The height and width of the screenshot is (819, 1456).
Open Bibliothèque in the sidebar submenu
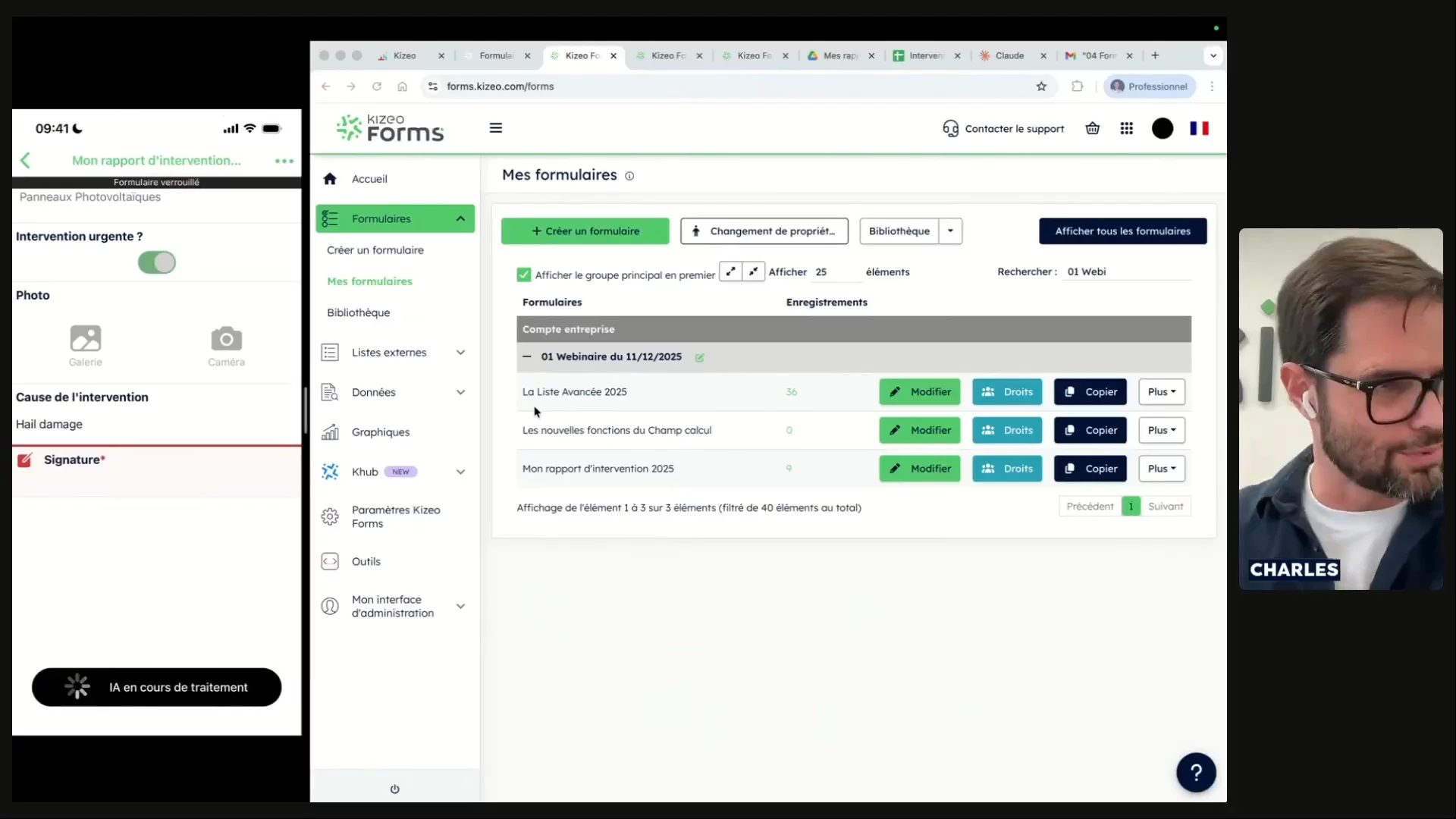(358, 312)
